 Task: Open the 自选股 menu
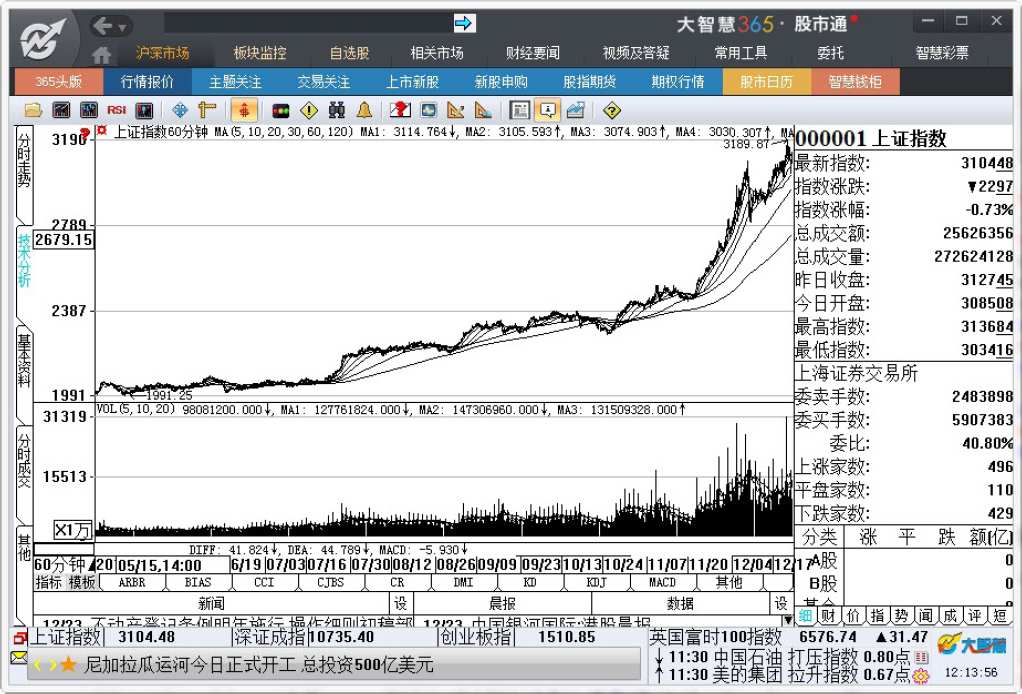(349, 53)
